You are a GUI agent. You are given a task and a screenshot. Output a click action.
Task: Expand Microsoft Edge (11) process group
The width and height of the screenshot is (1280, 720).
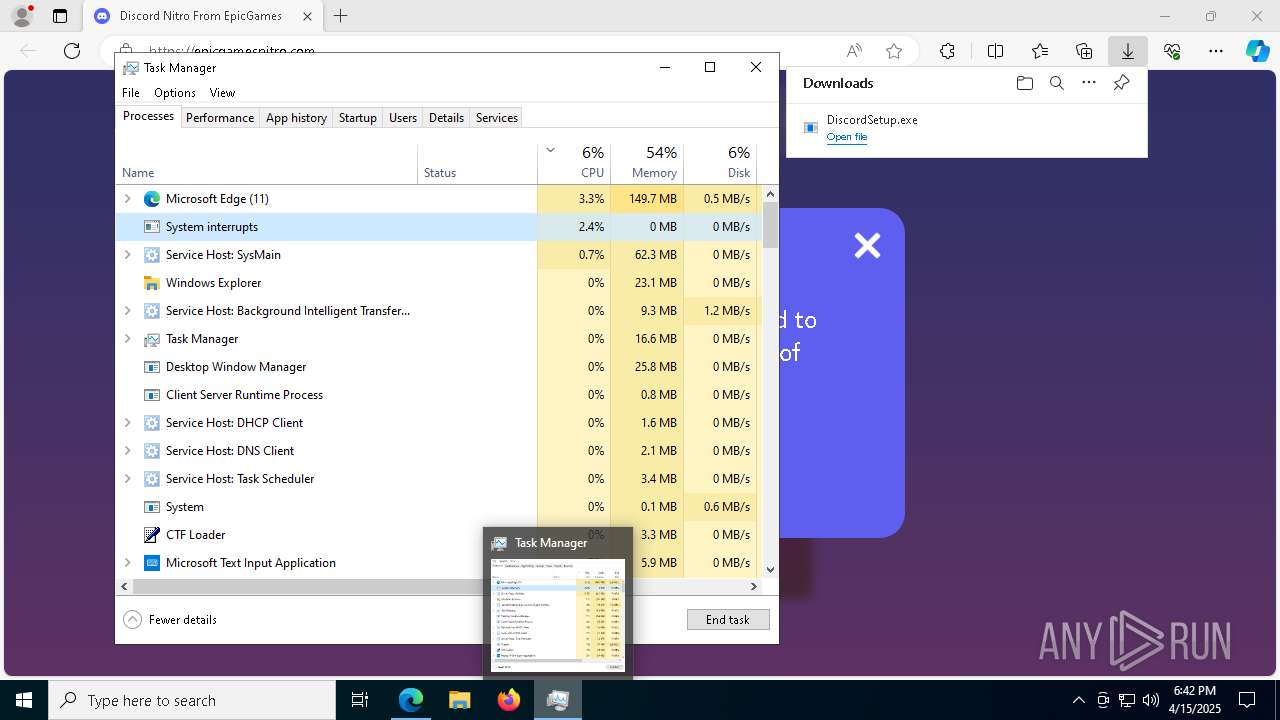127,199
